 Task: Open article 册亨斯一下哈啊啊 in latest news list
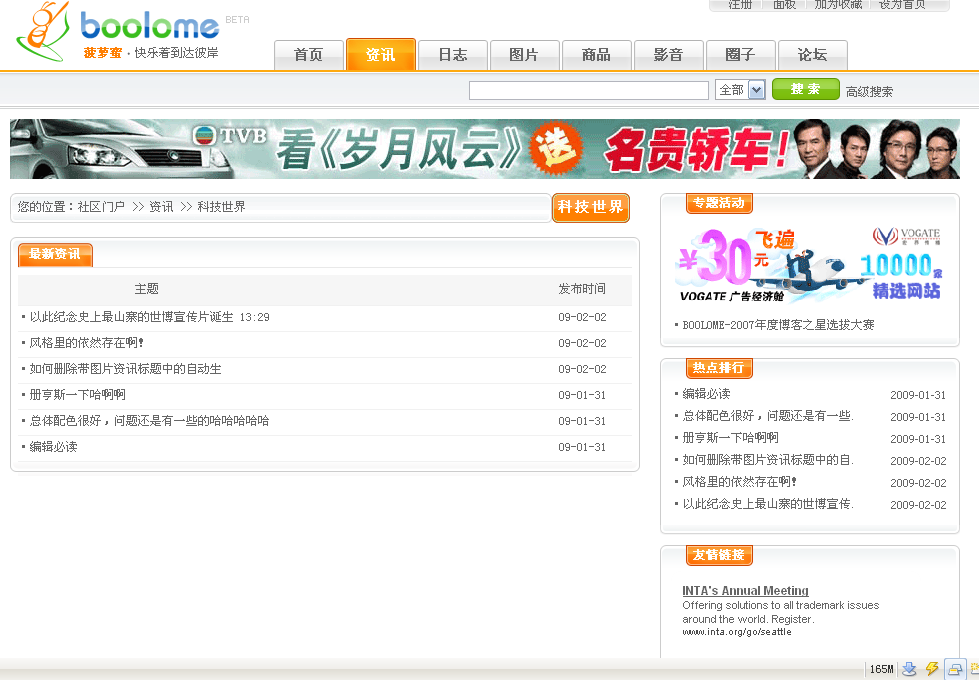pyautogui.click(x=77, y=395)
